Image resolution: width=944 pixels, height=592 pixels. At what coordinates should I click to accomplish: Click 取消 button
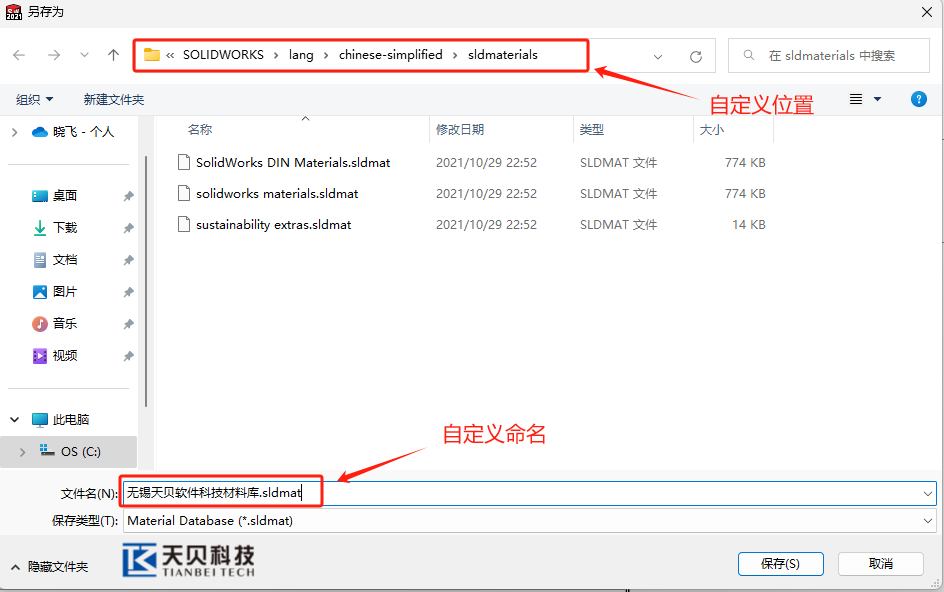[x=881, y=564]
